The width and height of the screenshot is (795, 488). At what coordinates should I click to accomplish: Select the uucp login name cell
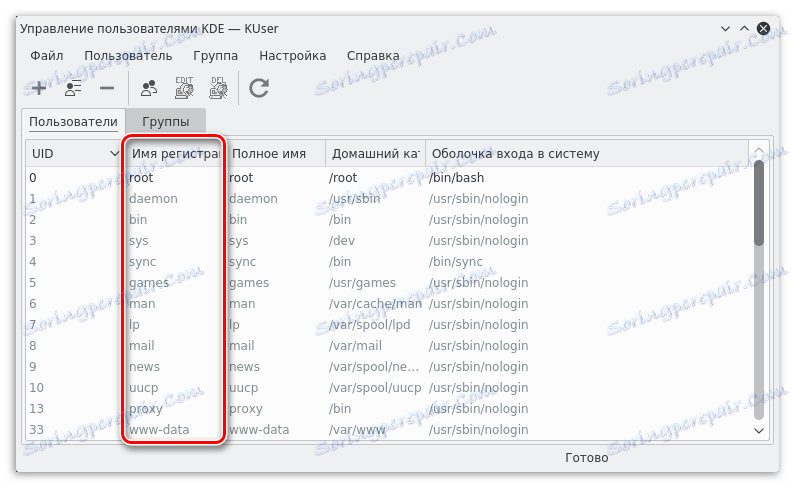tap(174, 388)
